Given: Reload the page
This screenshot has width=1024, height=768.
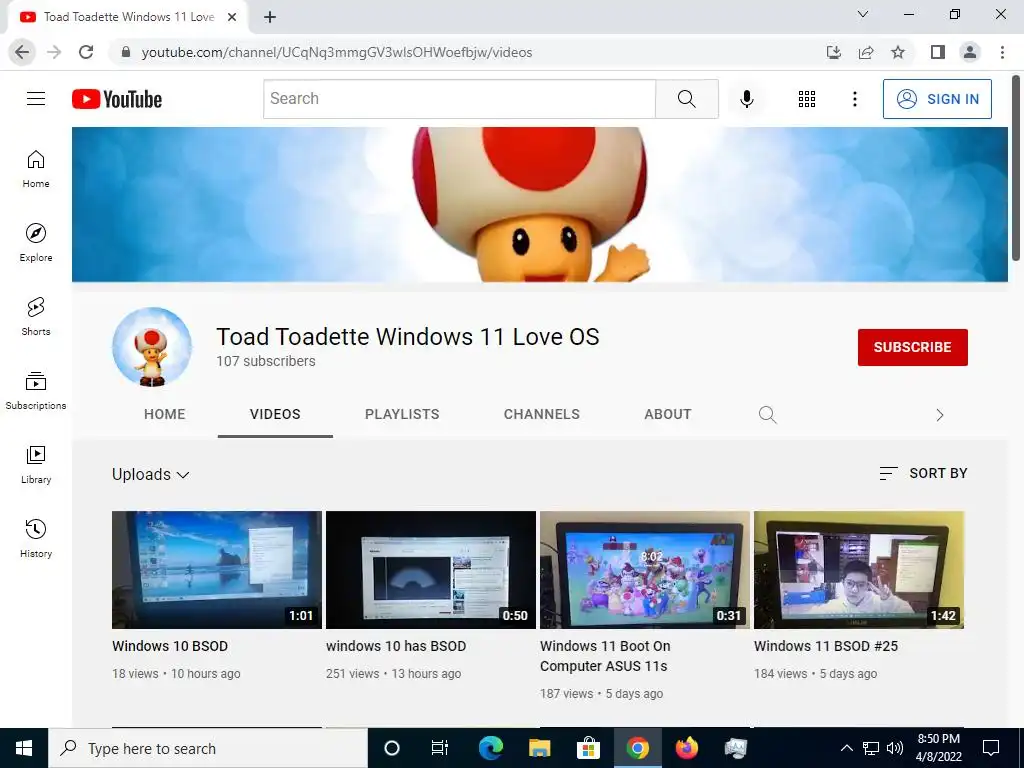Looking at the screenshot, I should (x=86, y=52).
